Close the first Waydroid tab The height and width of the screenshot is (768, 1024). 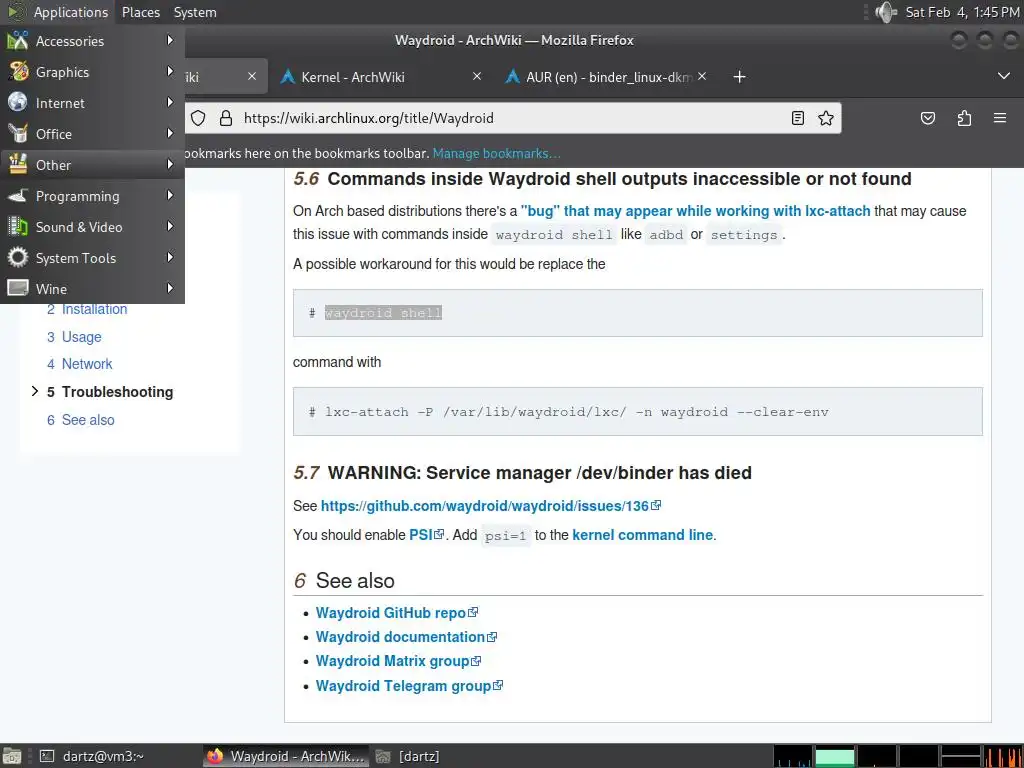tap(251, 76)
